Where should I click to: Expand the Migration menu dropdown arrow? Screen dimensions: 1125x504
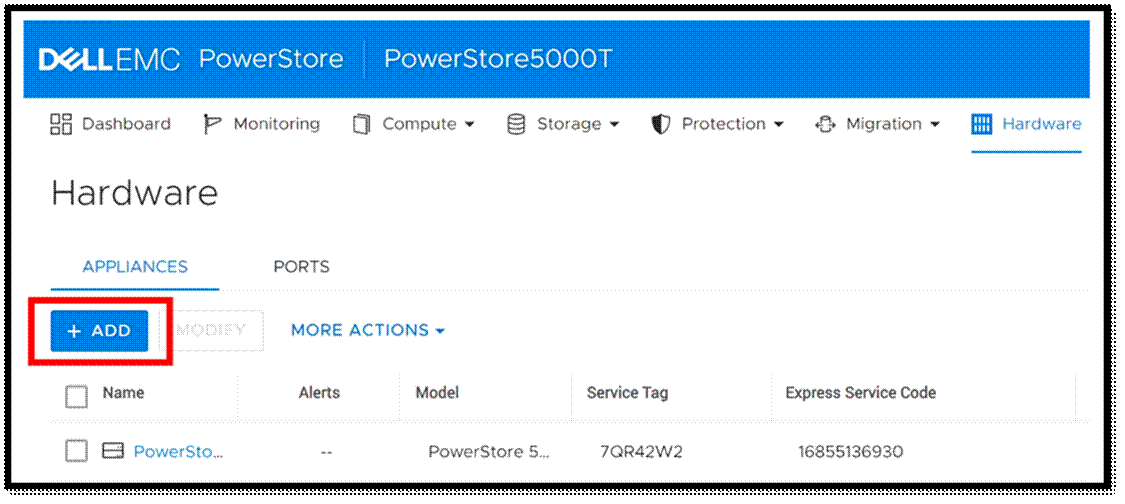(x=935, y=125)
